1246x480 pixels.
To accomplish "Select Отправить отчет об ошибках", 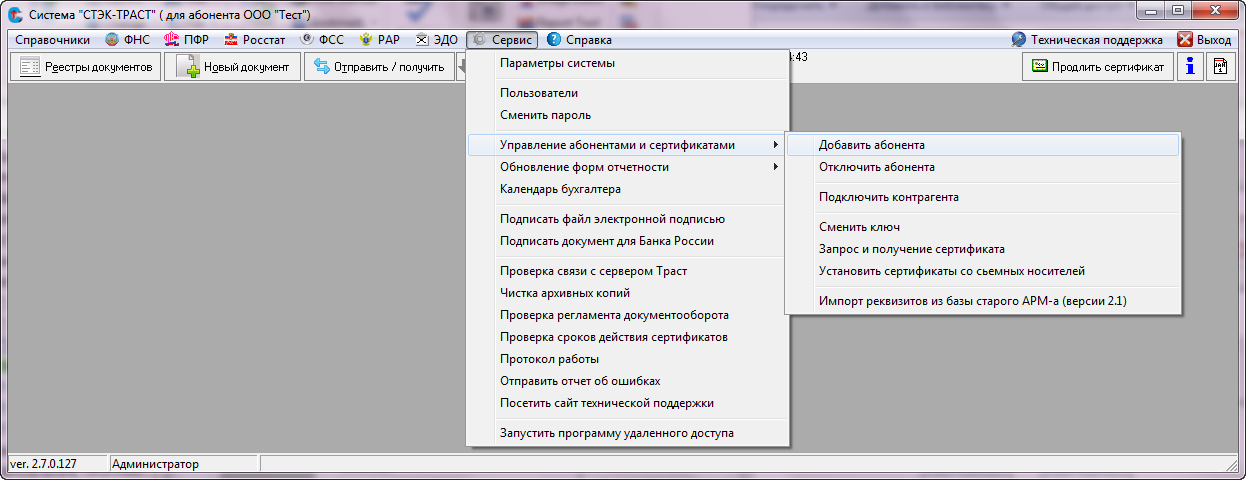I will coord(628,381).
